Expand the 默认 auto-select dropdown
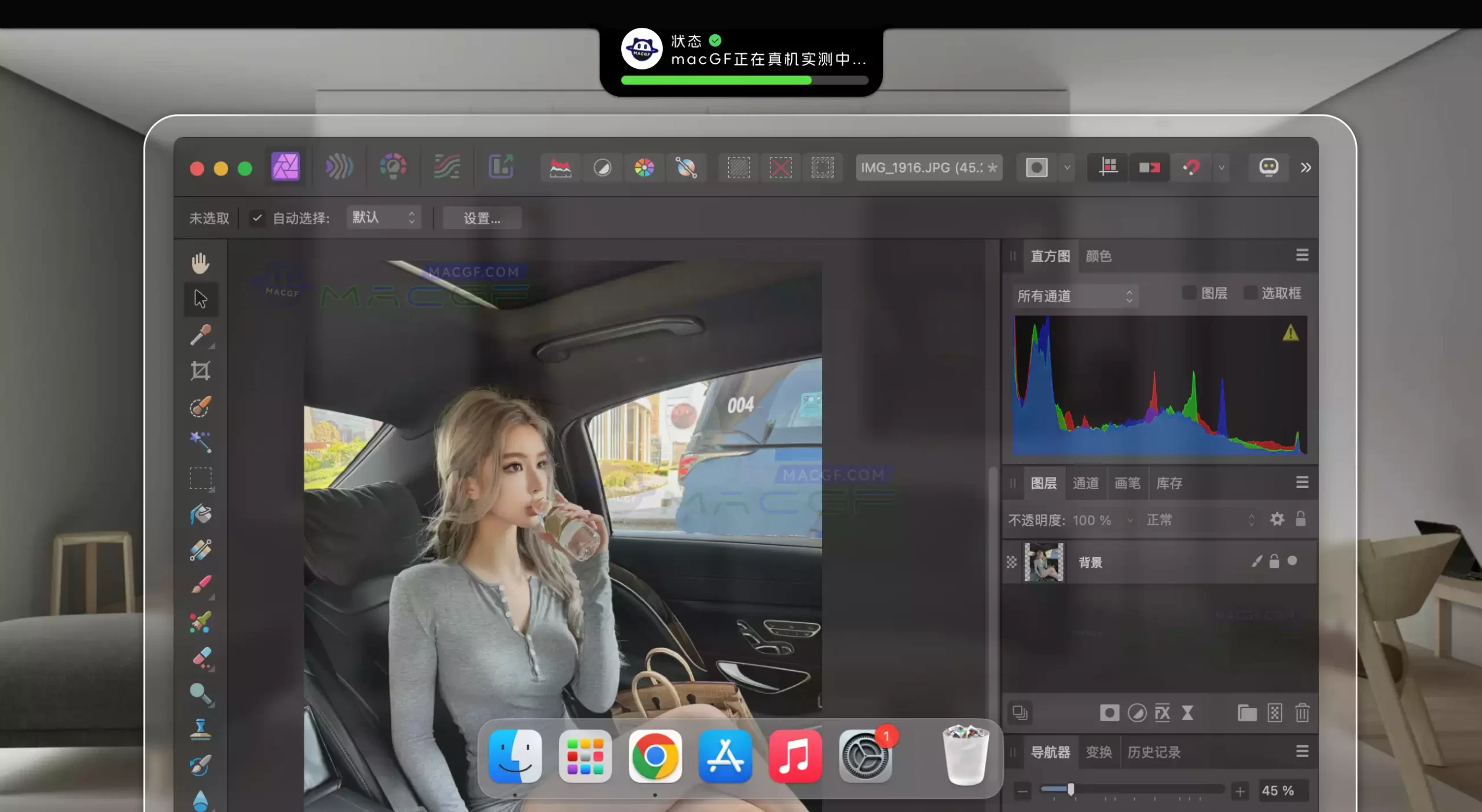 tap(383, 217)
